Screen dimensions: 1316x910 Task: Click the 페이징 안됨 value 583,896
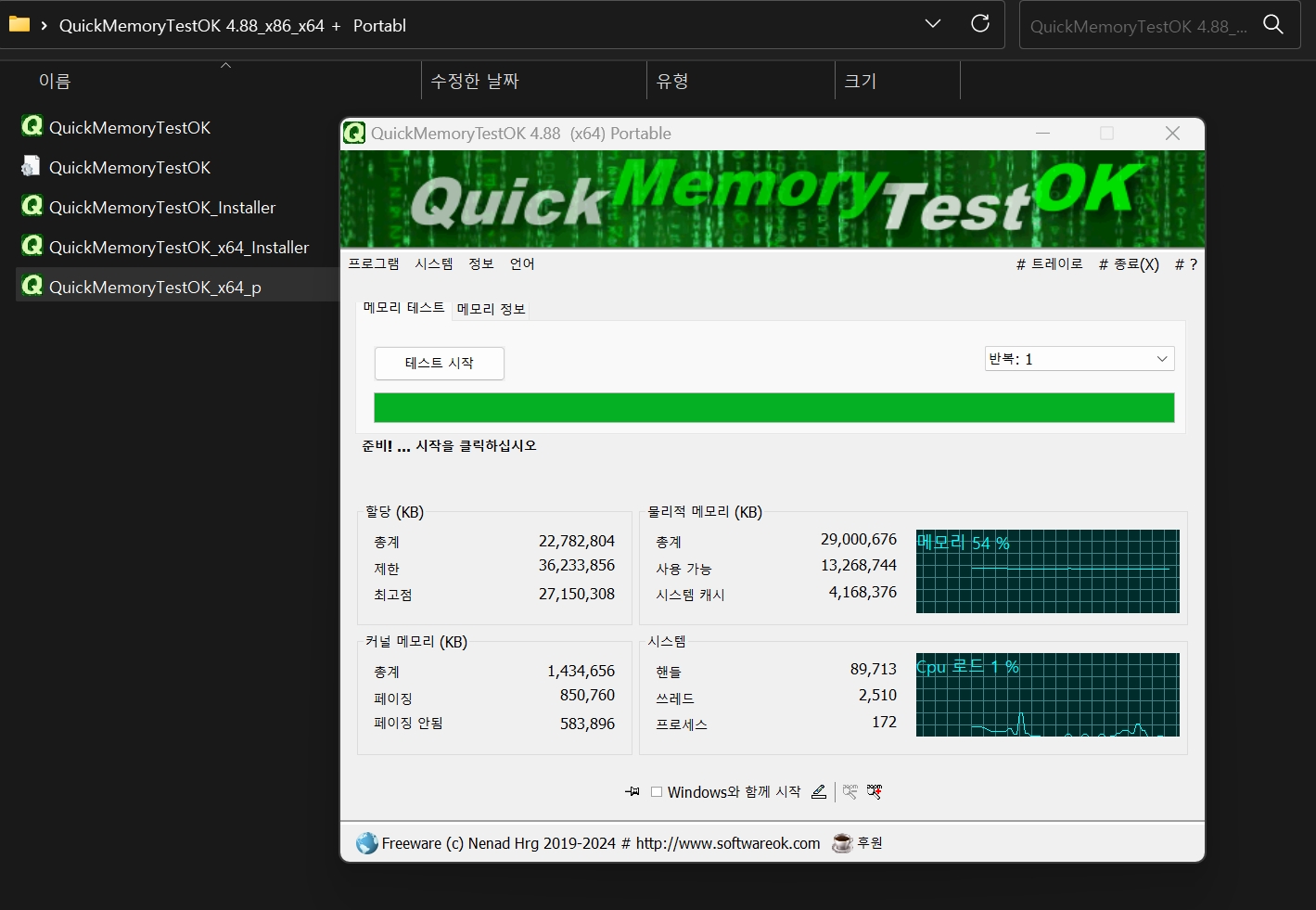587,724
